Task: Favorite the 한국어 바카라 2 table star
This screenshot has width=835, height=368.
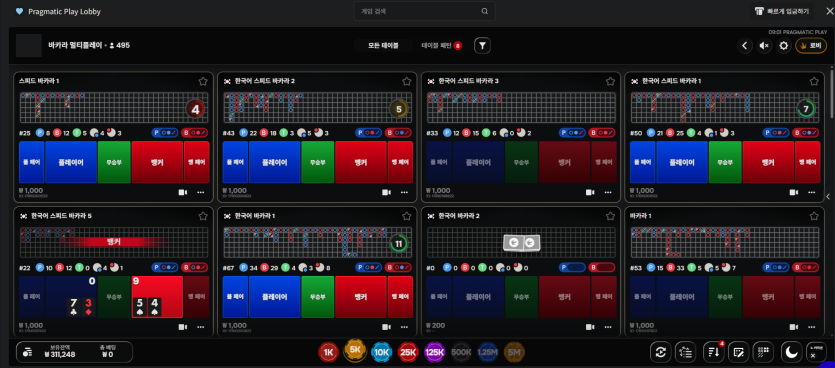Action: pyautogui.click(x=610, y=216)
